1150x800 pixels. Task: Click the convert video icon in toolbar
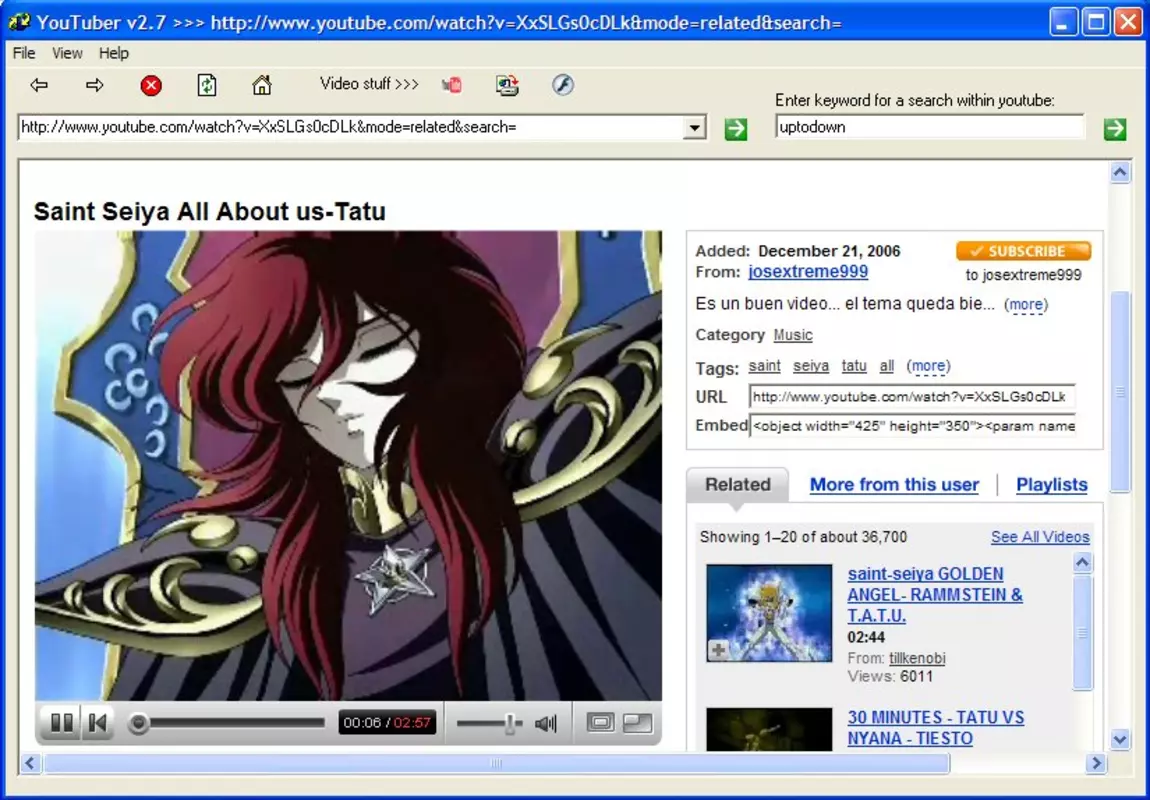(507, 85)
